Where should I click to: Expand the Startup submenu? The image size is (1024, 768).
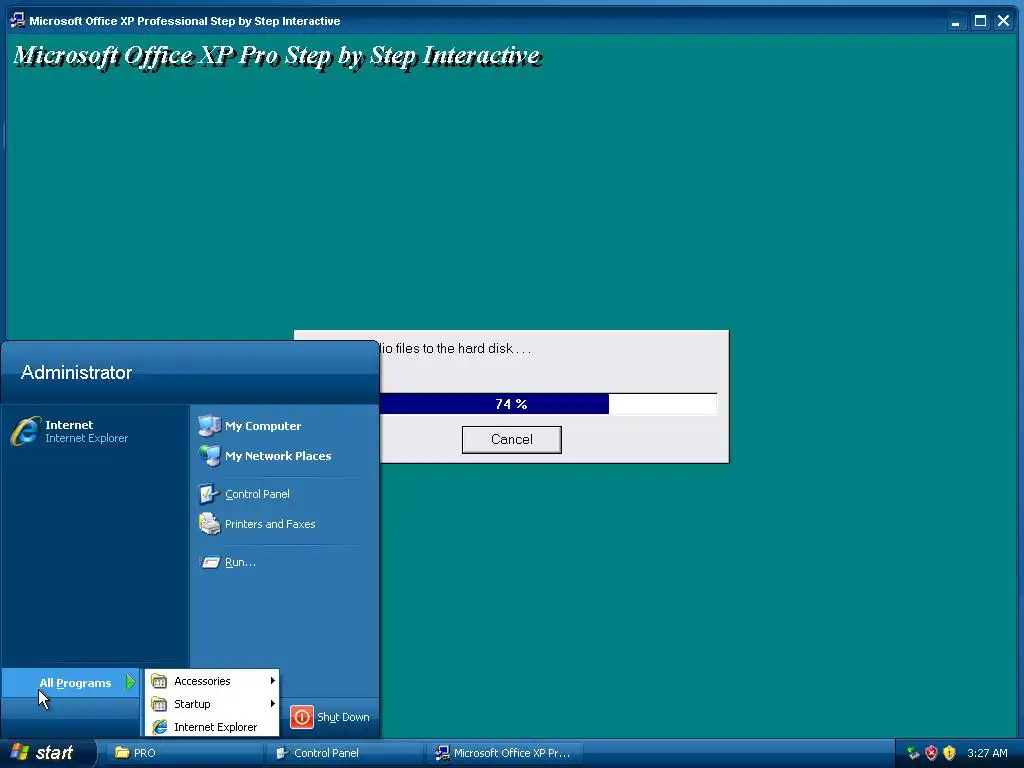pos(212,704)
